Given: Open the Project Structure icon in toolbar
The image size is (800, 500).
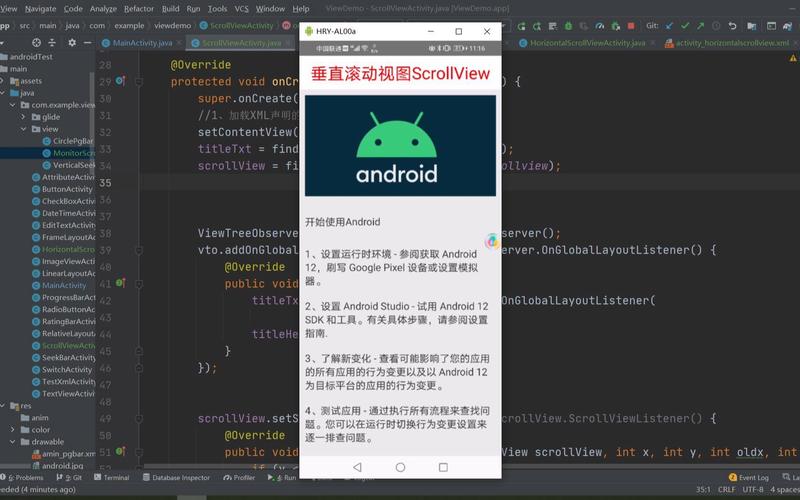Looking at the screenshot, I should click(752, 26).
